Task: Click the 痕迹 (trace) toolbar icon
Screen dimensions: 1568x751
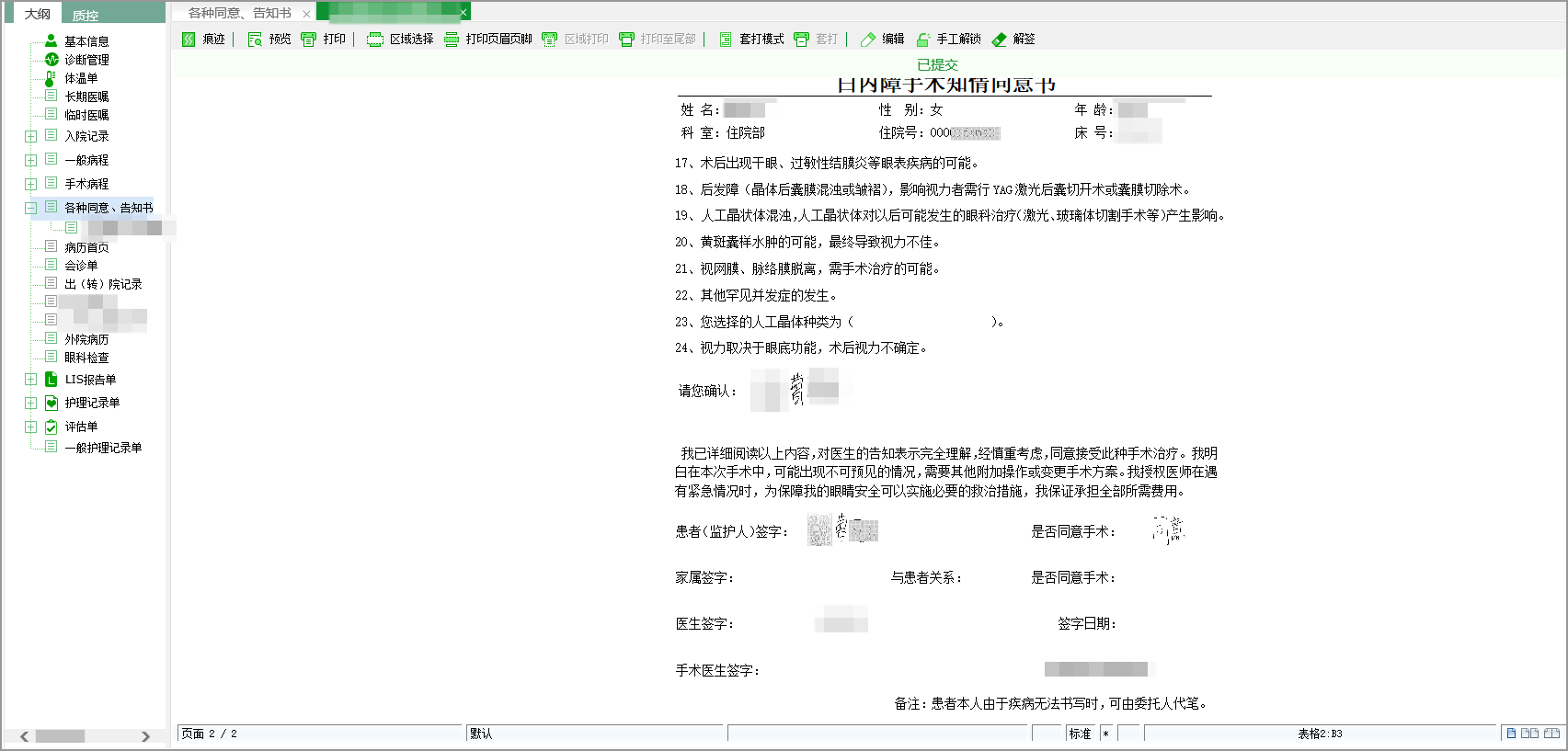Action: coord(189,39)
